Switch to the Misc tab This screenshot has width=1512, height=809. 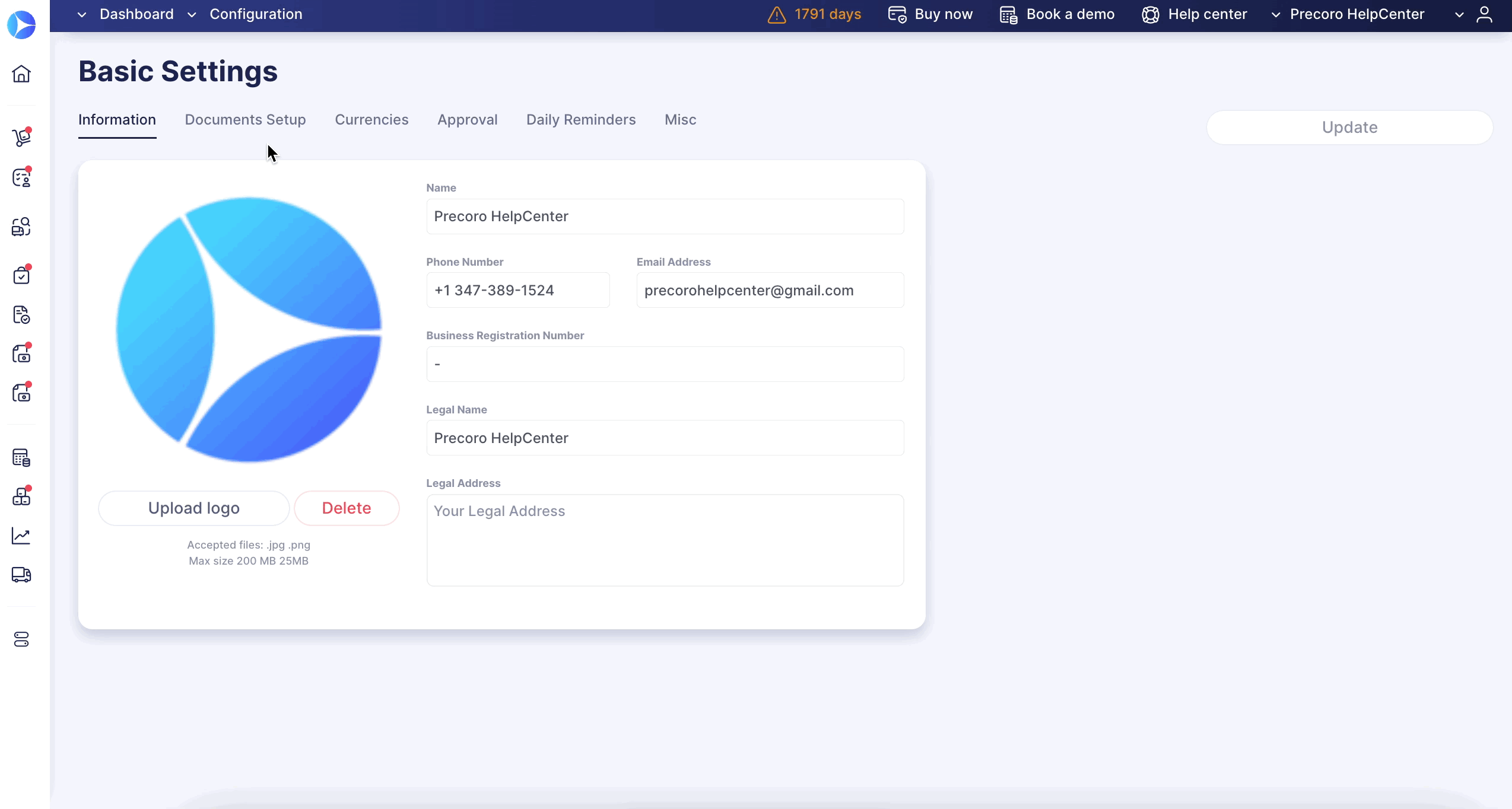[680, 120]
